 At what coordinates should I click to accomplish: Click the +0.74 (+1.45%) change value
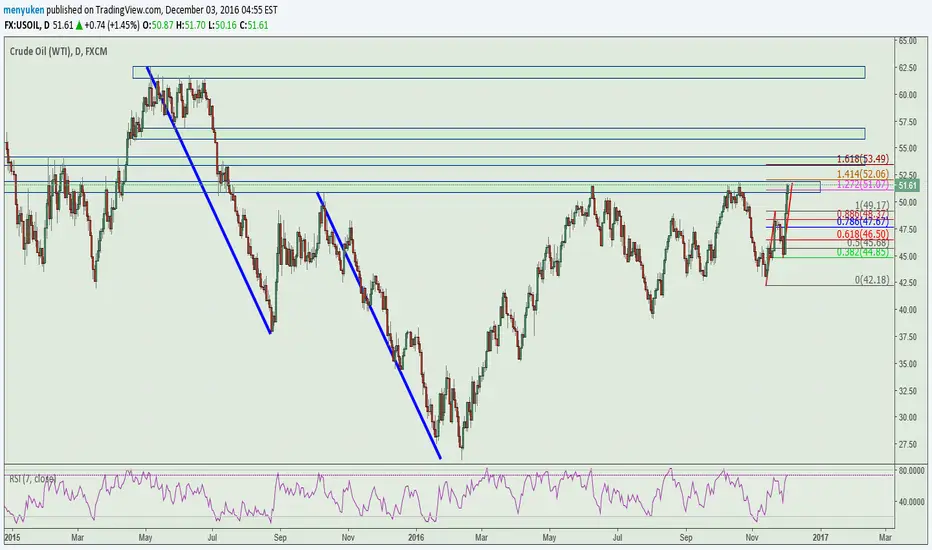112,25
